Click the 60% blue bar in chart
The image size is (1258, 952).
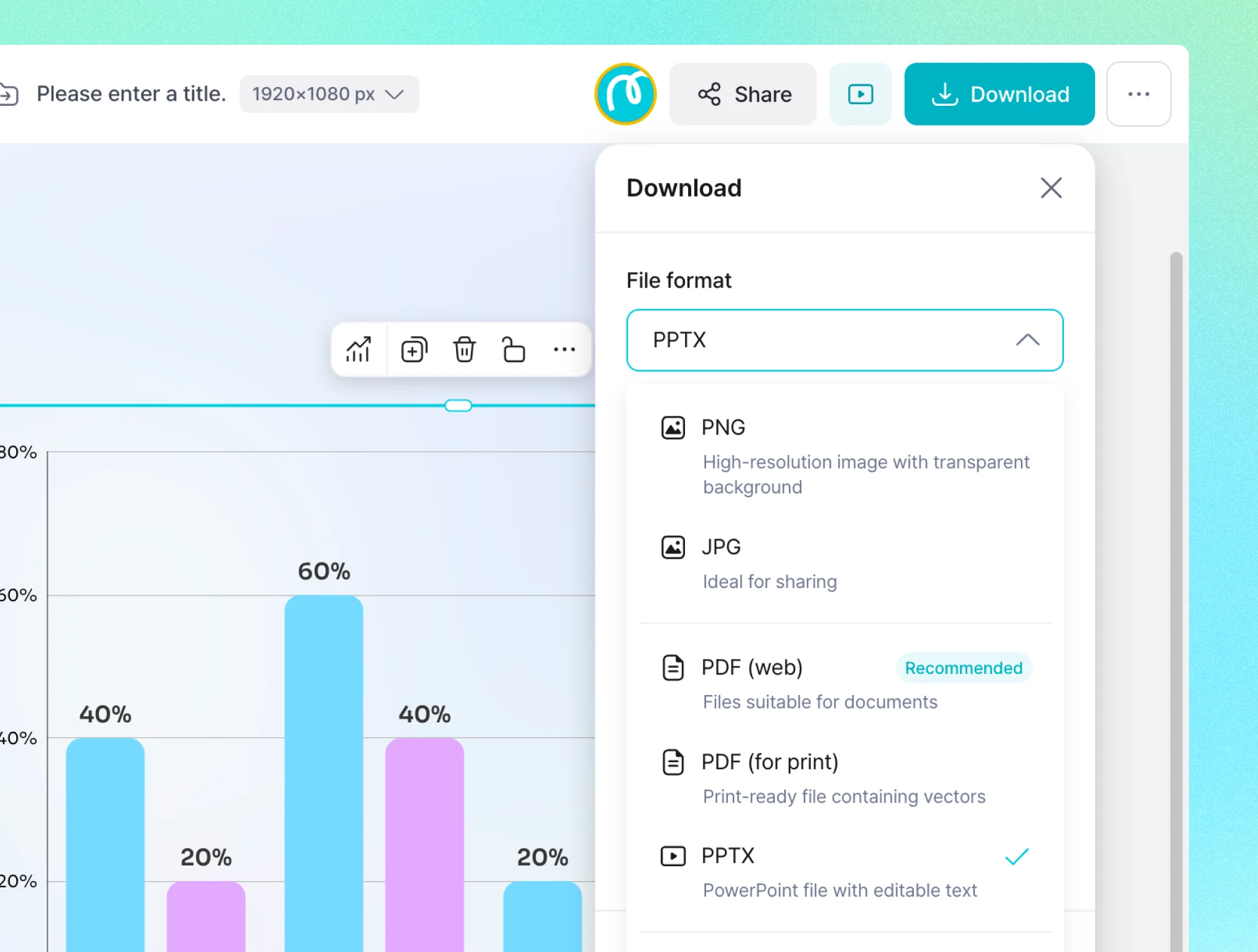324,773
